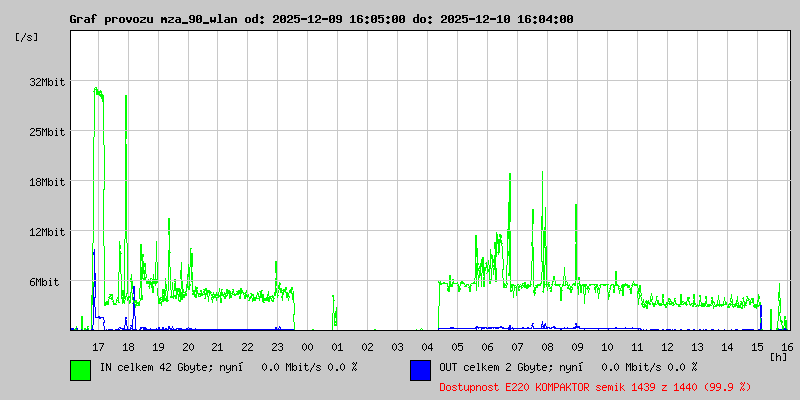Click the '12' hour label on x-axis
This screenshot has height=400, width=800.
tap(667, 347)
